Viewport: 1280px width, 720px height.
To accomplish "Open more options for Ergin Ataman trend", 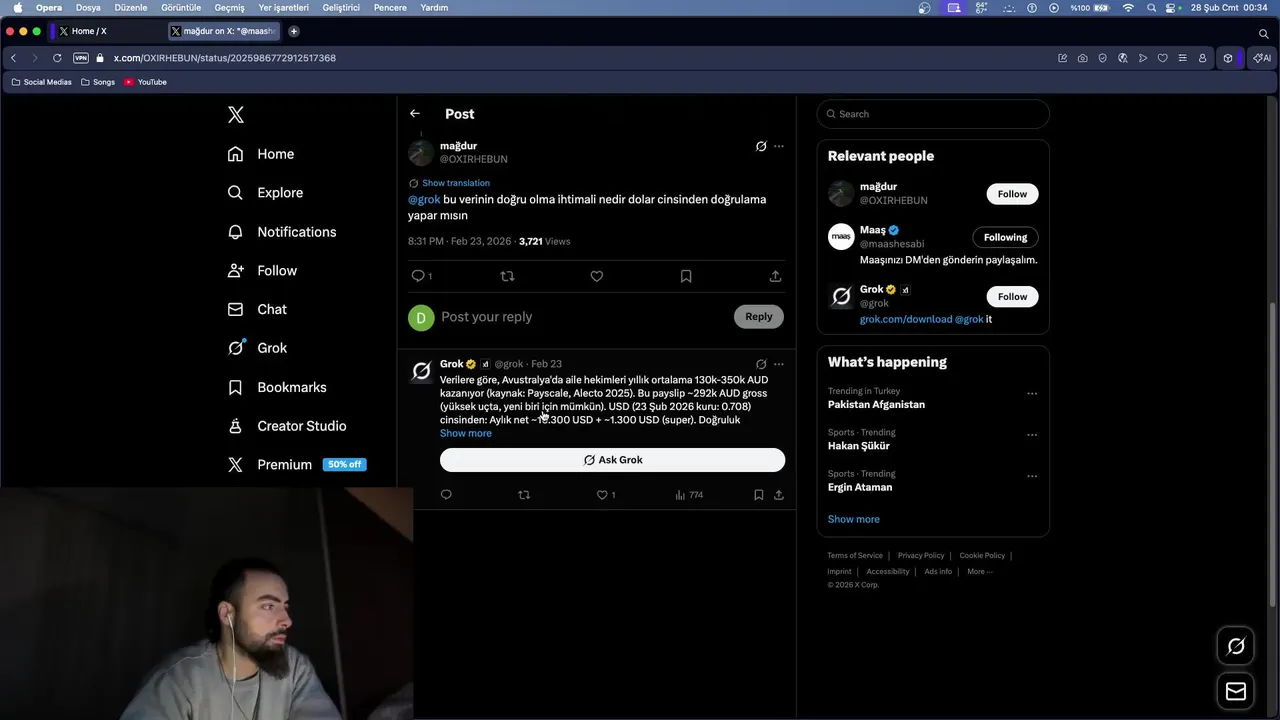I will (1032, 476).
